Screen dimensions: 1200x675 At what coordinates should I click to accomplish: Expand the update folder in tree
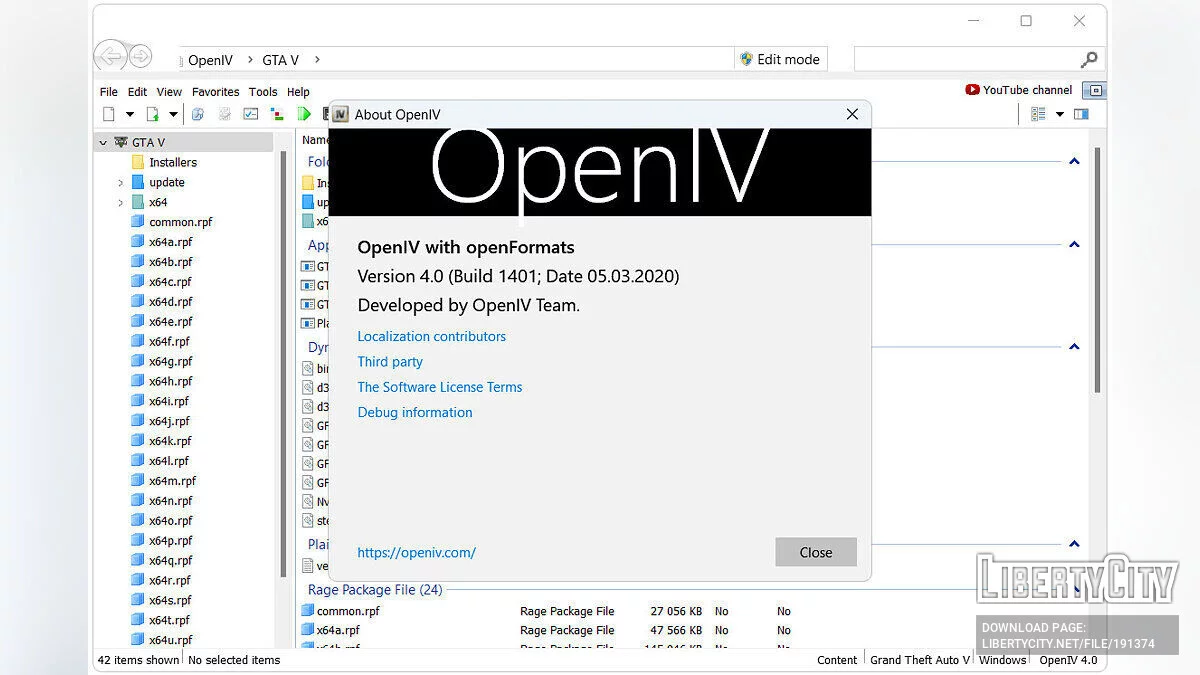[x=121, y=183]
